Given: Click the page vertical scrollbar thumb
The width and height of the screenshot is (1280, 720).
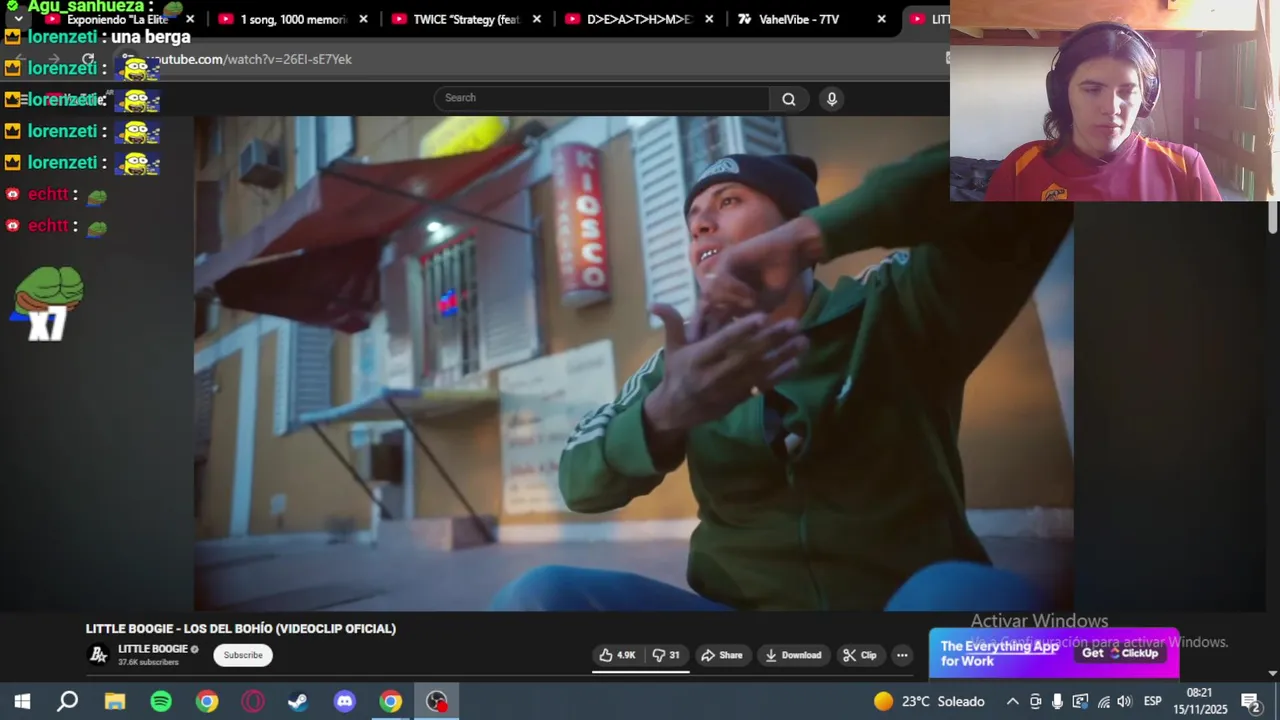Looking at the screenshot, I should pyautogui.click(x=1273, y=217).
